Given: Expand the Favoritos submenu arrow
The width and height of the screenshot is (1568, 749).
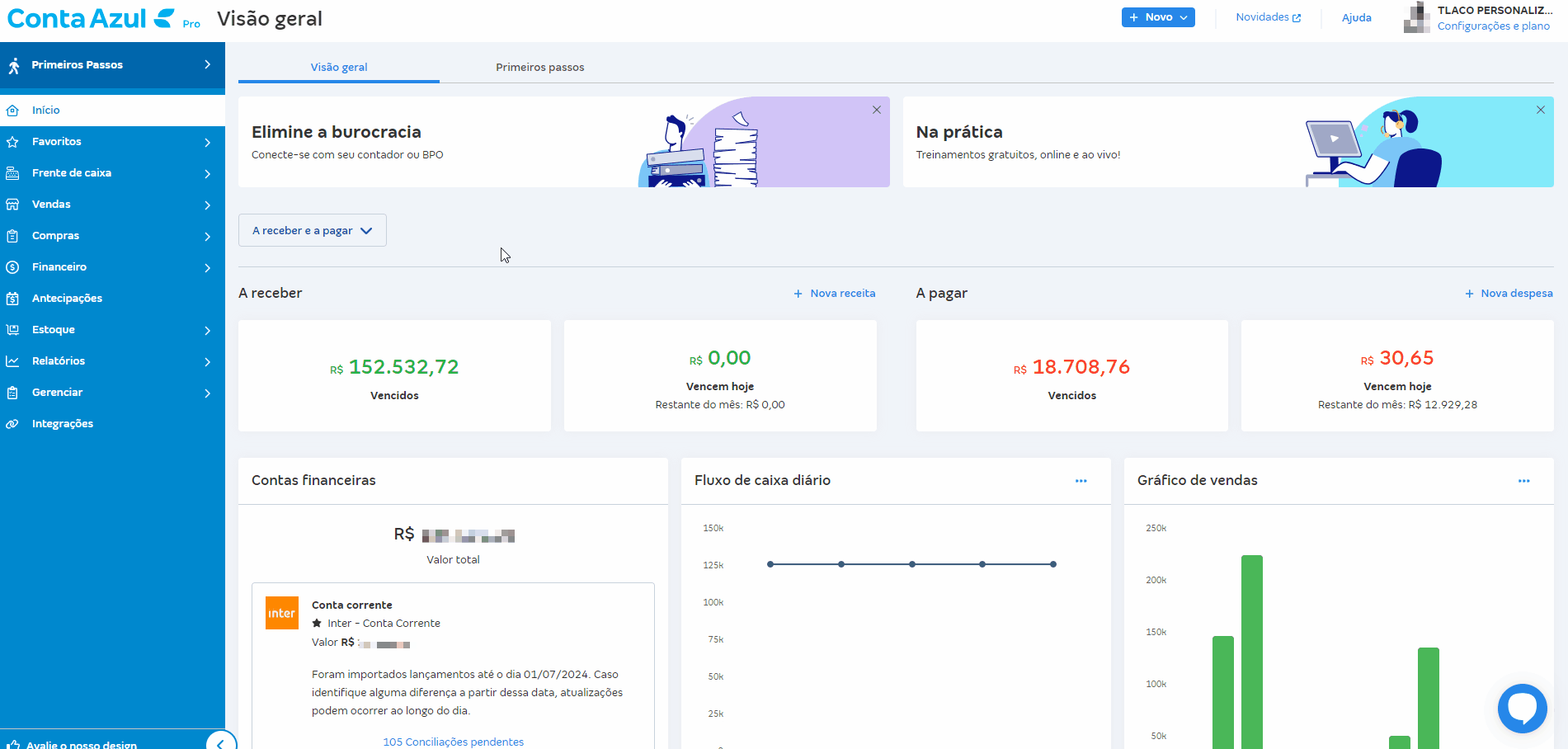Looking at the screenshot, I should point(207,143).
